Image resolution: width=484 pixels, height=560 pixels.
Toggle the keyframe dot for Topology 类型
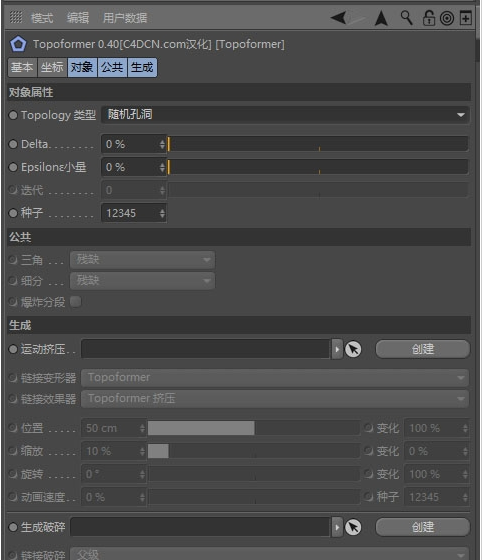pos(13,115)
